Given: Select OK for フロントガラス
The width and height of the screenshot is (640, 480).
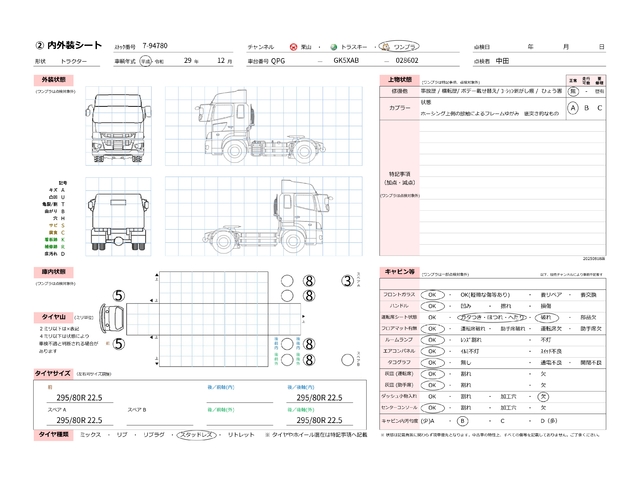Looking at the screenshot, I should pos(433,295).
